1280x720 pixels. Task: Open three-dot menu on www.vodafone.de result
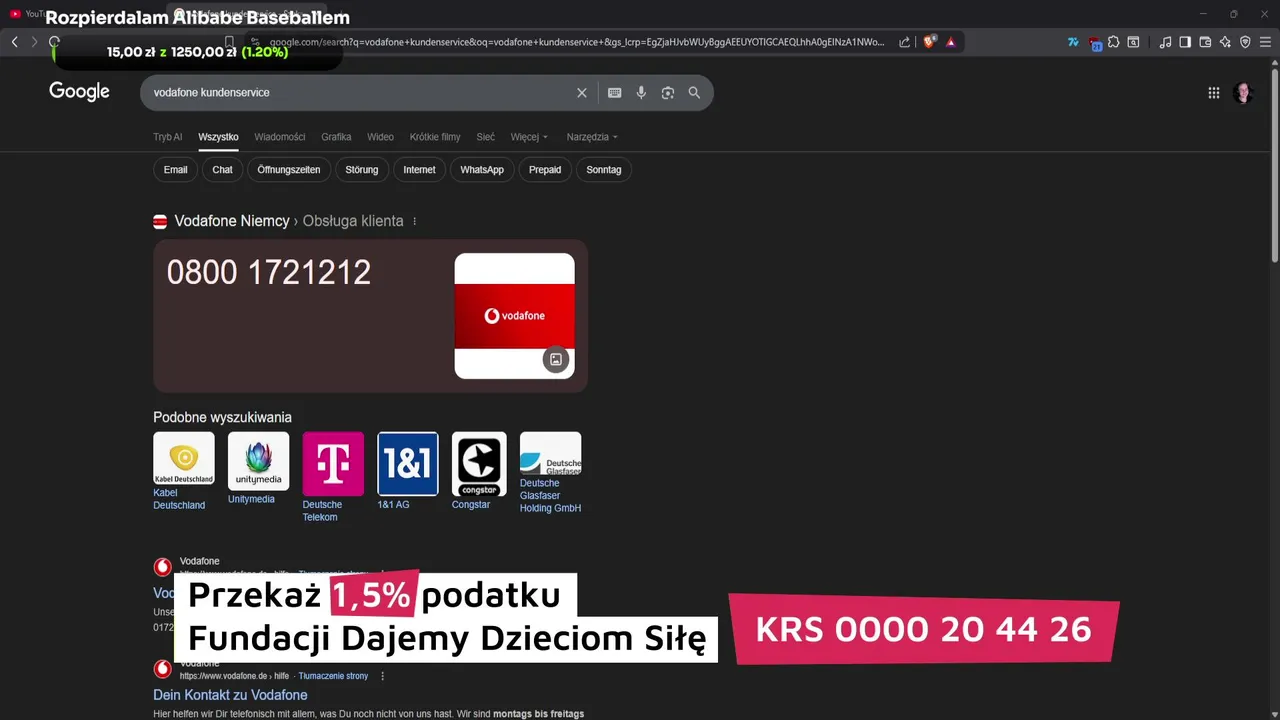[382, 676]
